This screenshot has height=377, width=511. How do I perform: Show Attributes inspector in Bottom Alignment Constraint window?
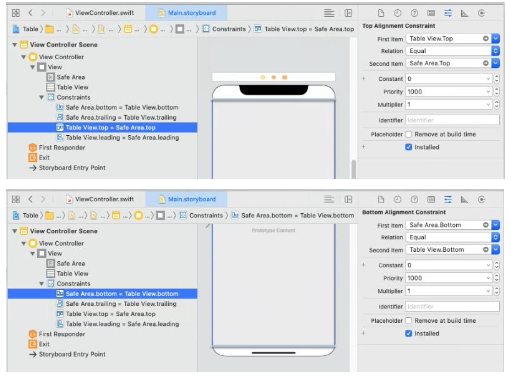click(448, 199)
